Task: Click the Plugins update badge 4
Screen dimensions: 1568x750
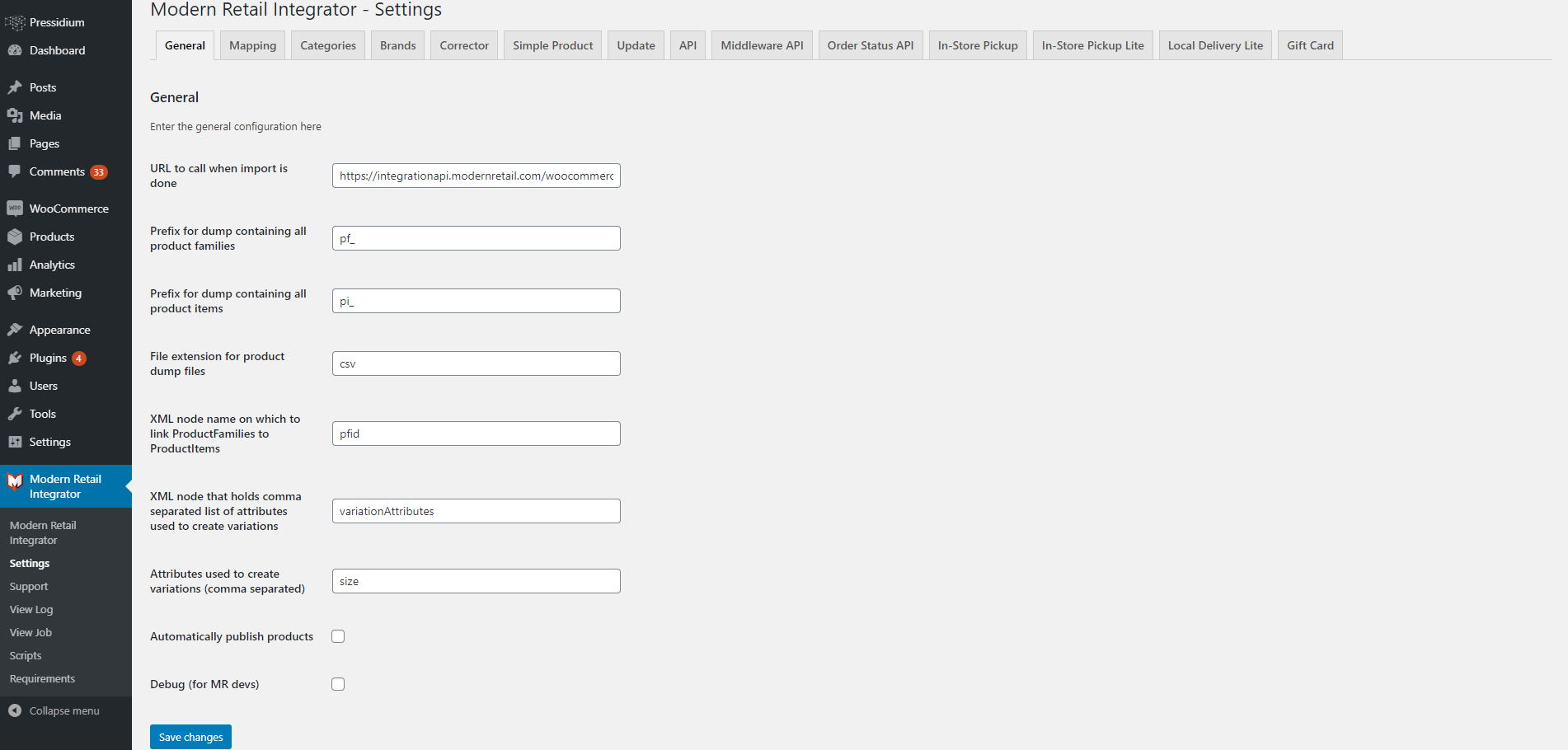Action: [79, 359]
